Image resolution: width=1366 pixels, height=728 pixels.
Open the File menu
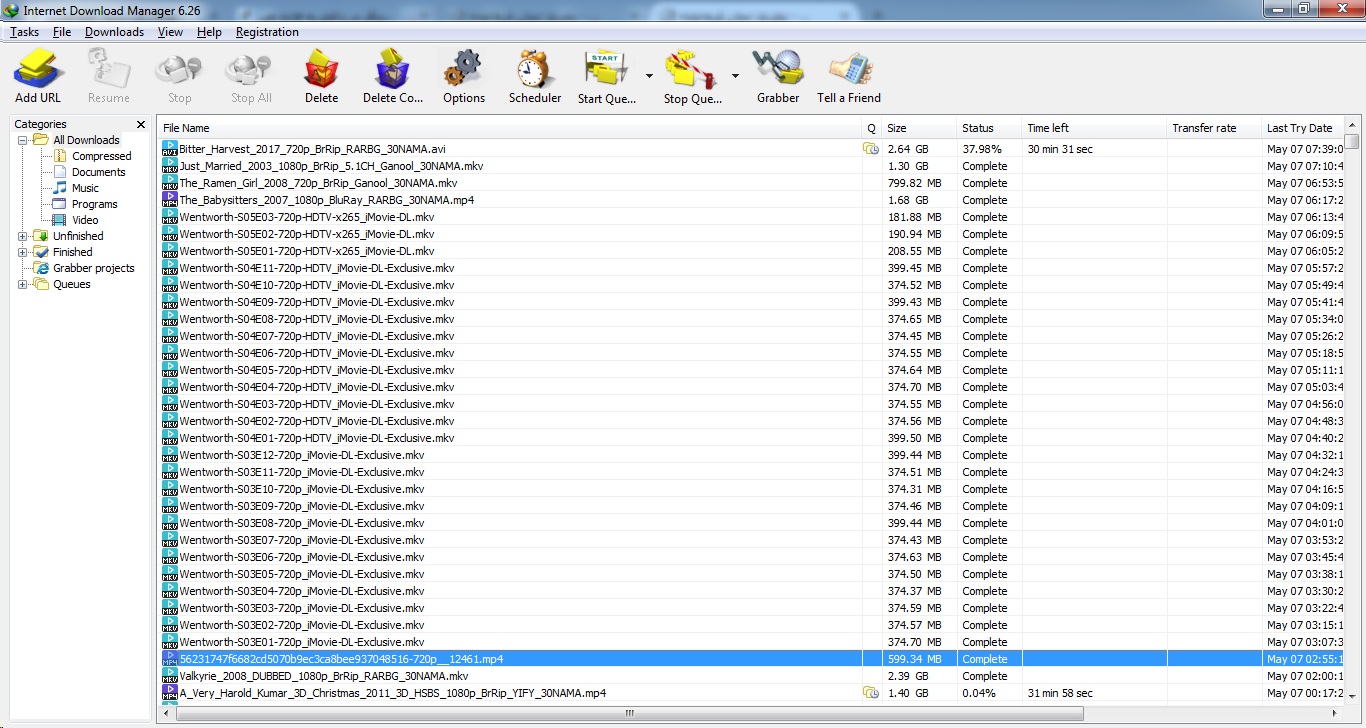pos(62,32)
